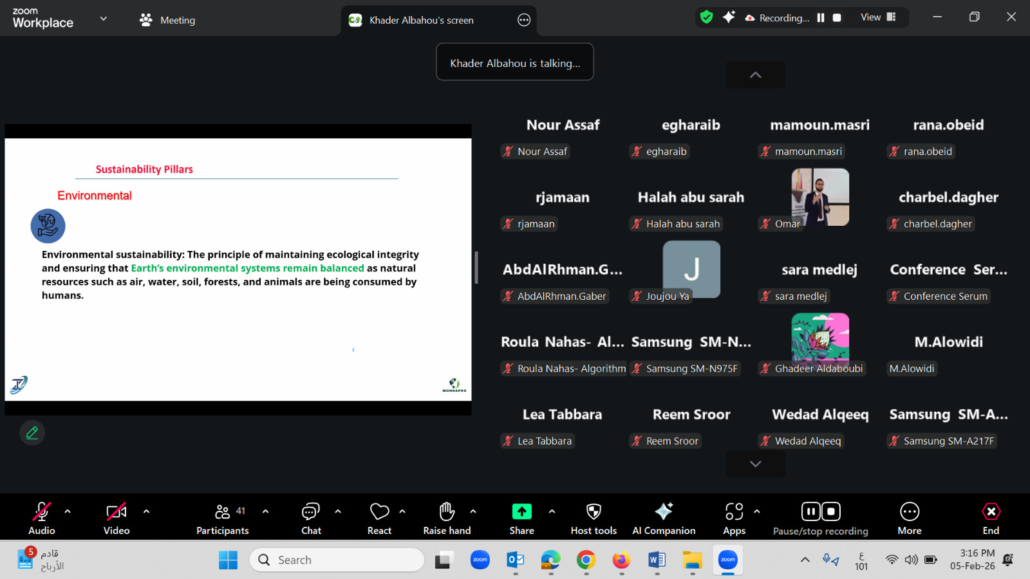Click the green Share screen button
Viewport: 1030px width, 579px height.
click(521, 512)
